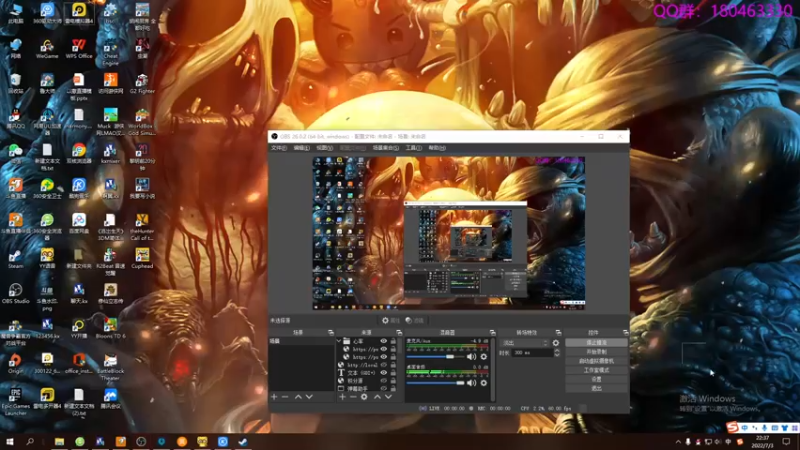Select the Bloons TD 6 desktop icon
This screenshot has height=450, width=800.
point(110,329)
